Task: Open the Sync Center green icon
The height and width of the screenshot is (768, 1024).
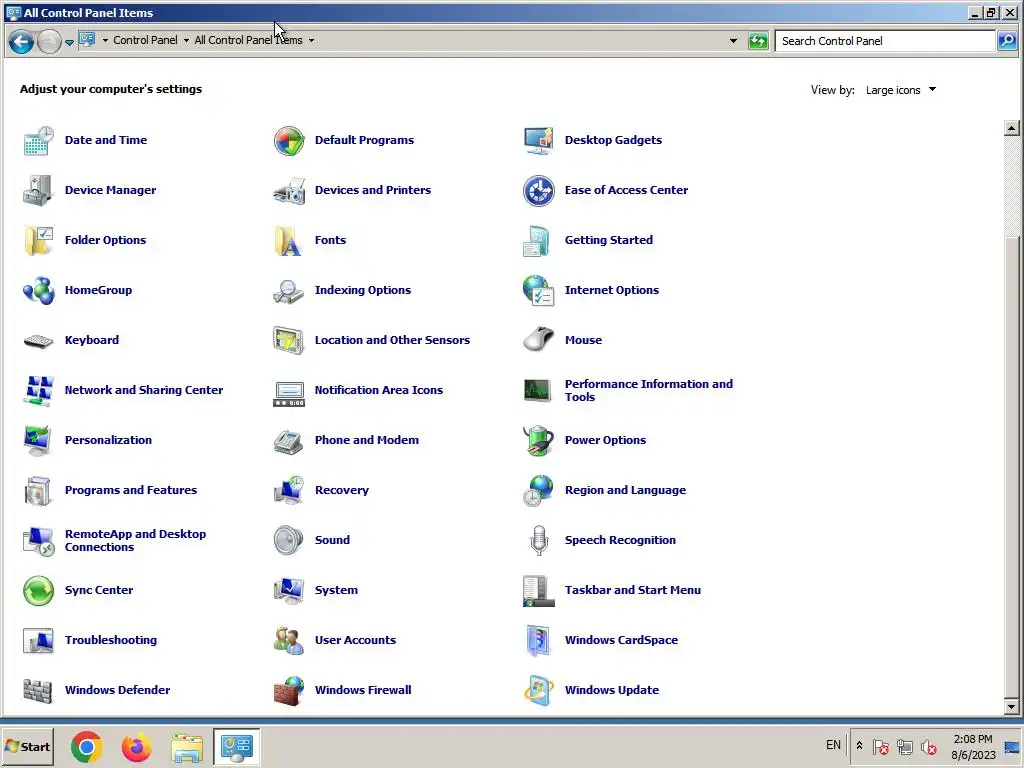Action: click(38, 590)
